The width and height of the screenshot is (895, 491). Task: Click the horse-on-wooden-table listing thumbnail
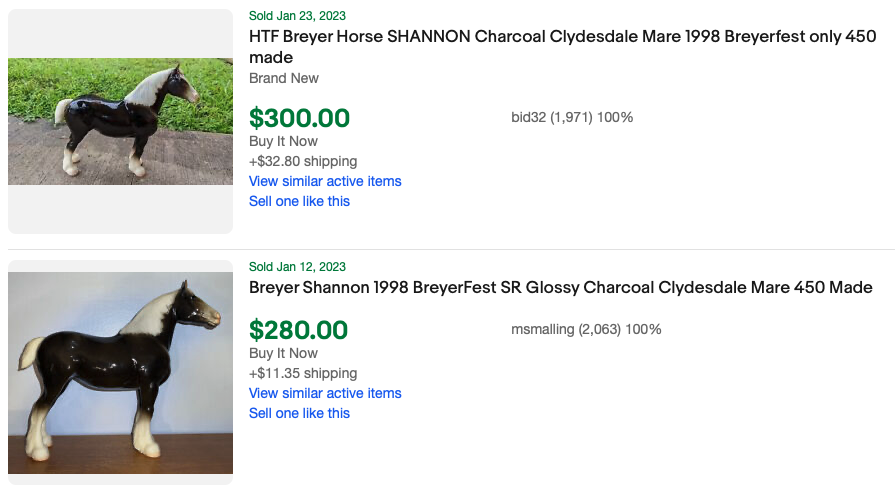pyautogui.click(x=120, y=372)
